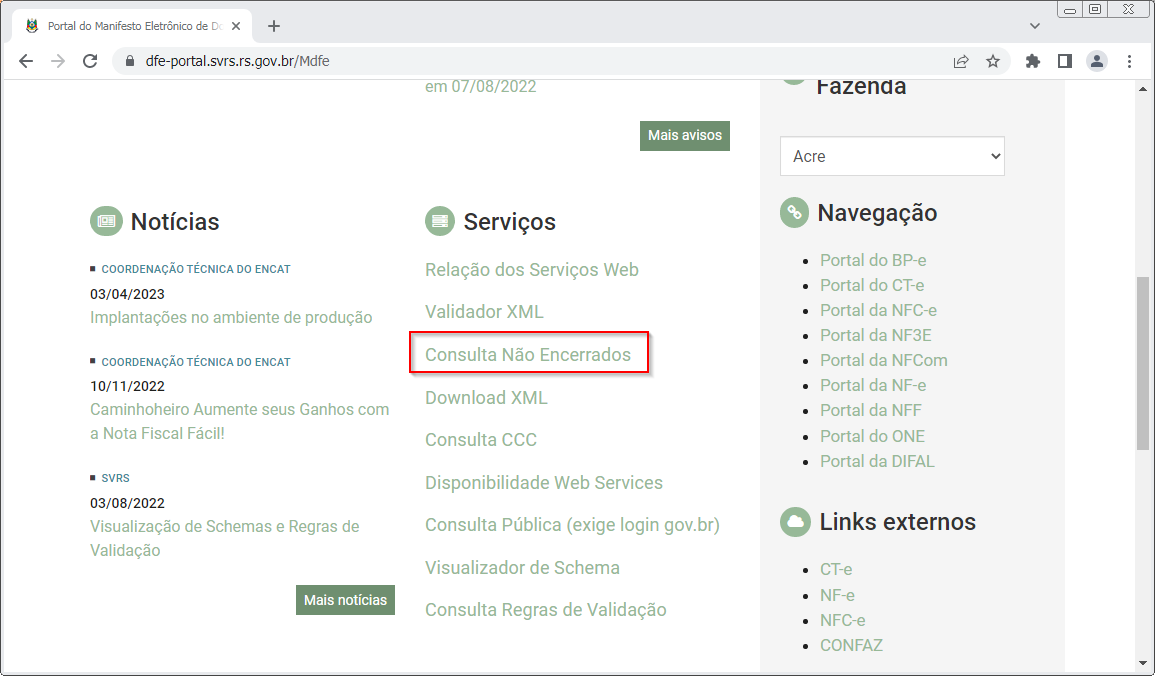Image resolution: width=1155 pixels, height=676 pixels.
Task: Open the Portal da NFF link
Action: [871, 410]
